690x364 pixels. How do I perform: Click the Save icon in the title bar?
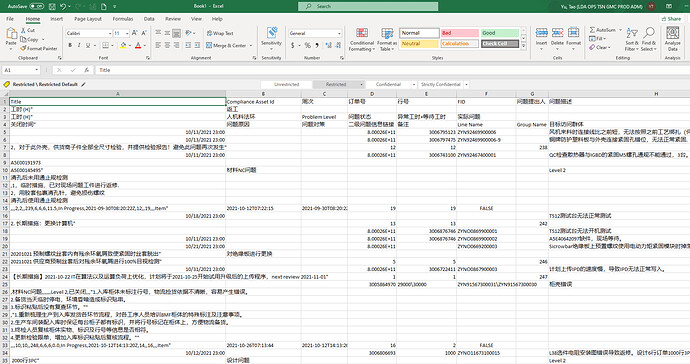coord(52,7)
